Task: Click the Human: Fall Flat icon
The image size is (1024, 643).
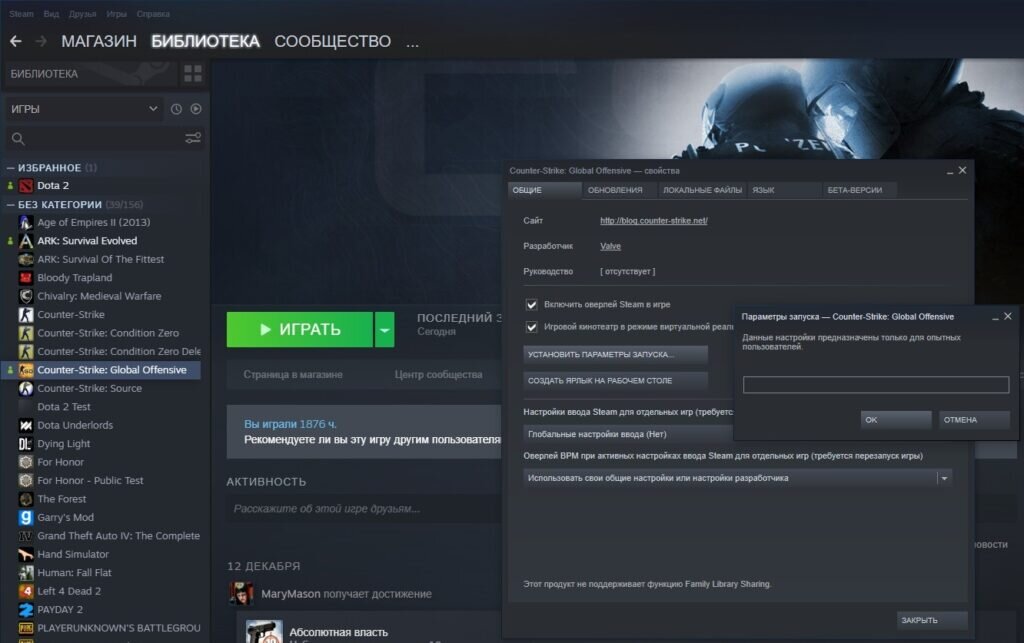Action: point(26,572)
